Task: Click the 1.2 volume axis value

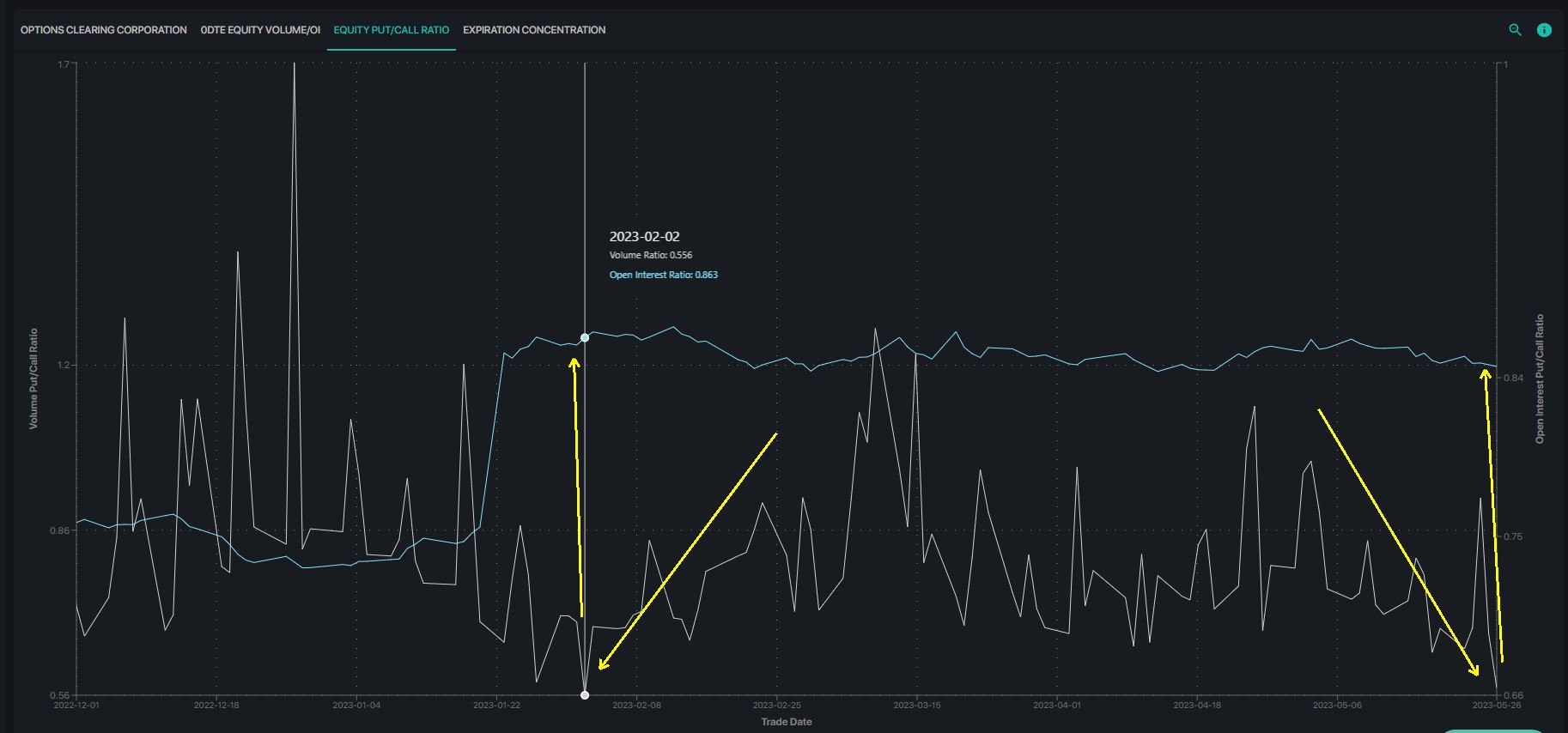Action: tap(64, 365)
